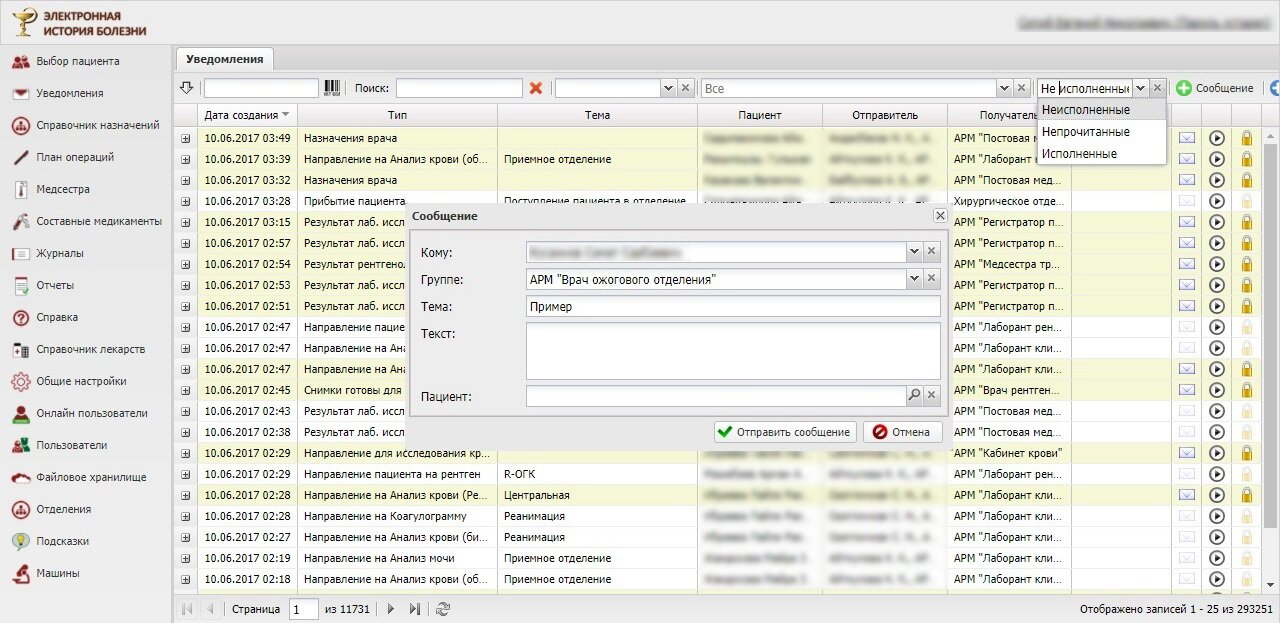Click lock icon in 10.06.2017 03:32 row

[1247, 180]
